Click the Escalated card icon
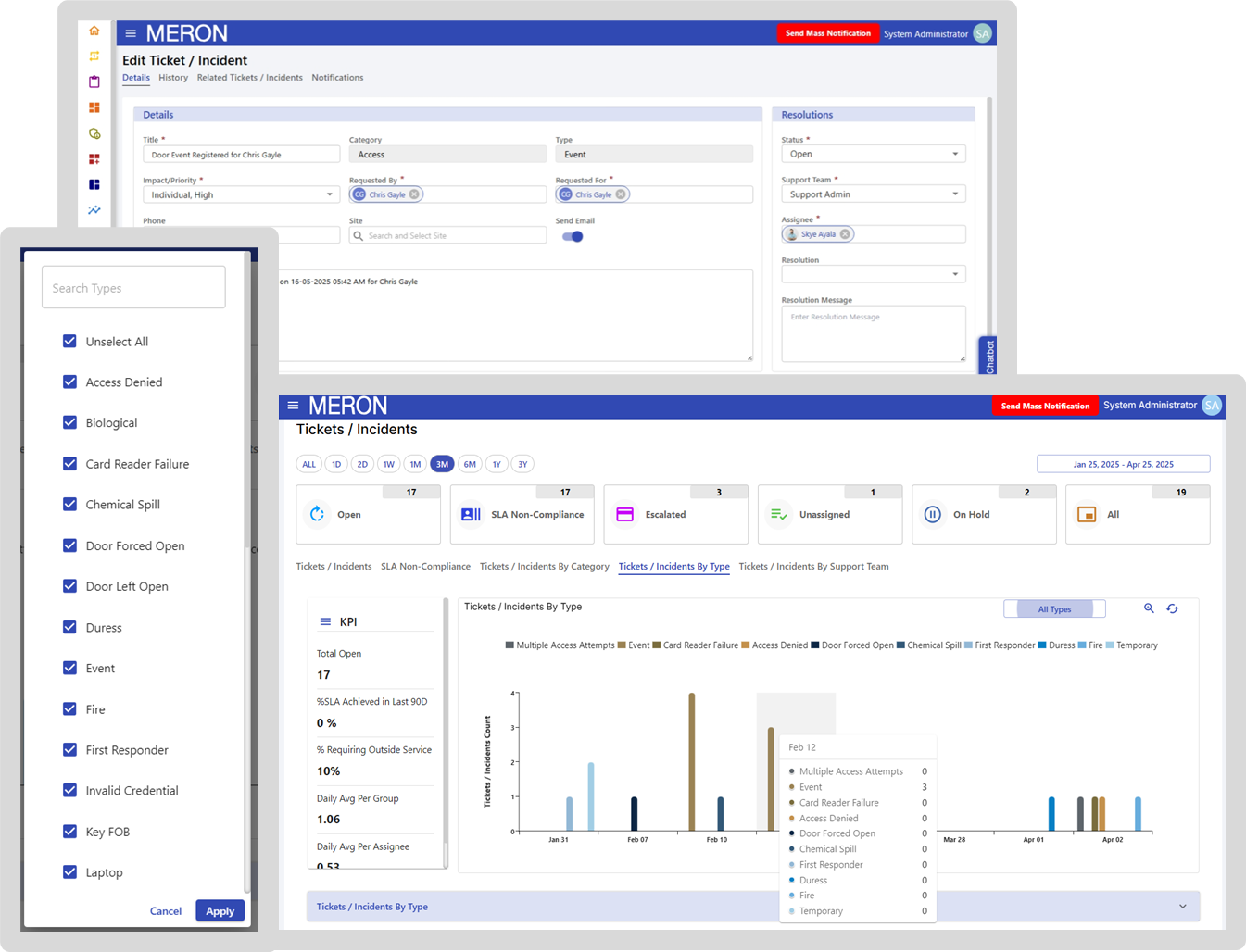The width and height of the screenshot is (1246, 952). pyautogui.click(x=624, y=514)
